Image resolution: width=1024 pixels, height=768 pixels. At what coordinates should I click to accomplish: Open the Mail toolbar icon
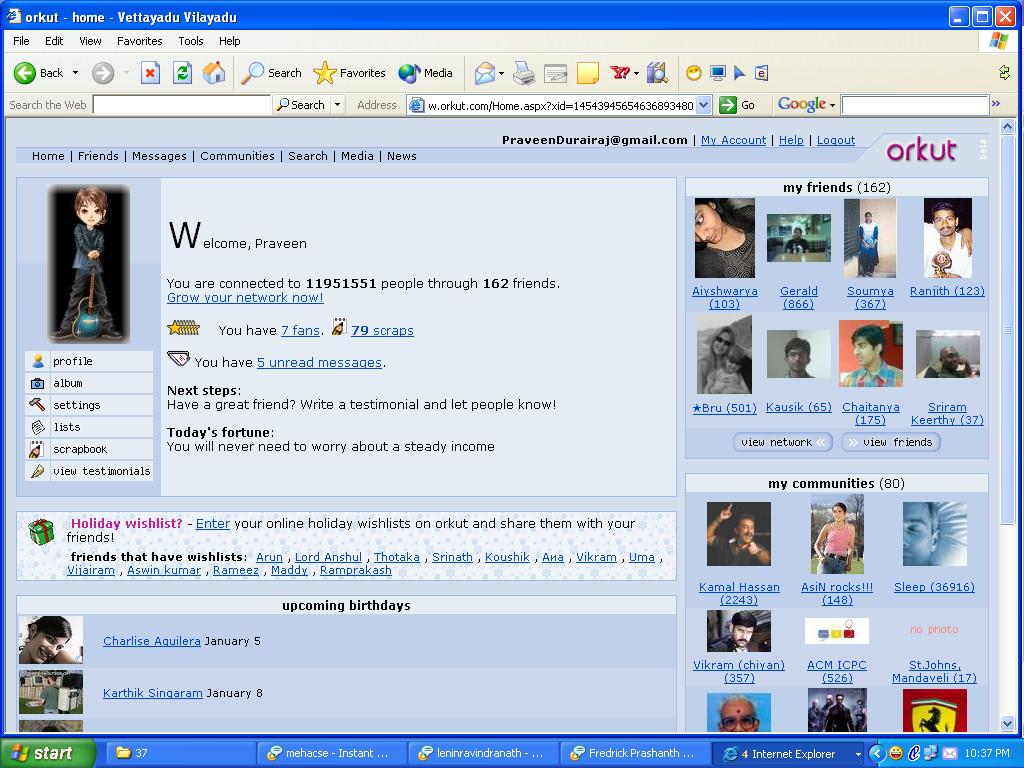tap(485, 73)
